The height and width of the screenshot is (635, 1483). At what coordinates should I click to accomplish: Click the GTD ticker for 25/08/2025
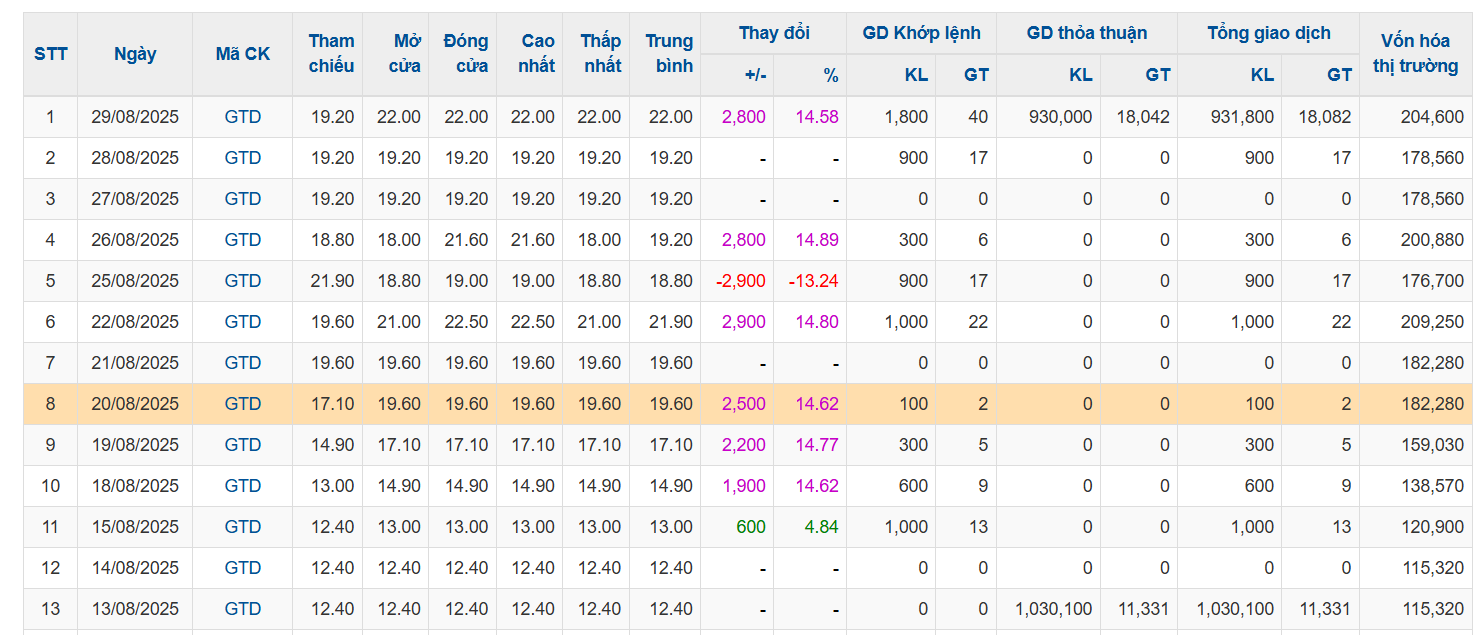[x=243, y=281]
